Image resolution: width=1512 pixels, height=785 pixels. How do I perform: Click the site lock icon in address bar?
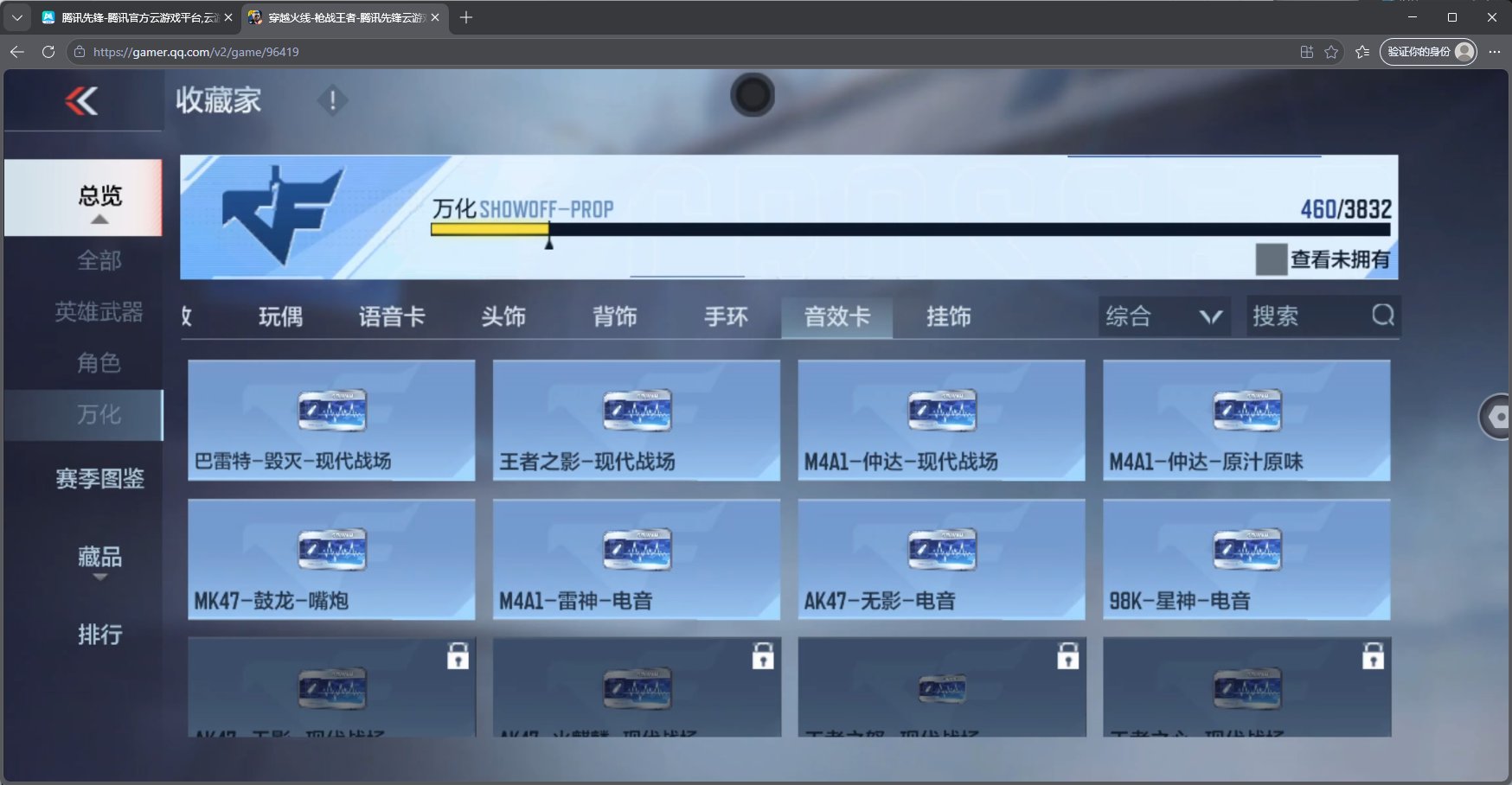point(80,52)
